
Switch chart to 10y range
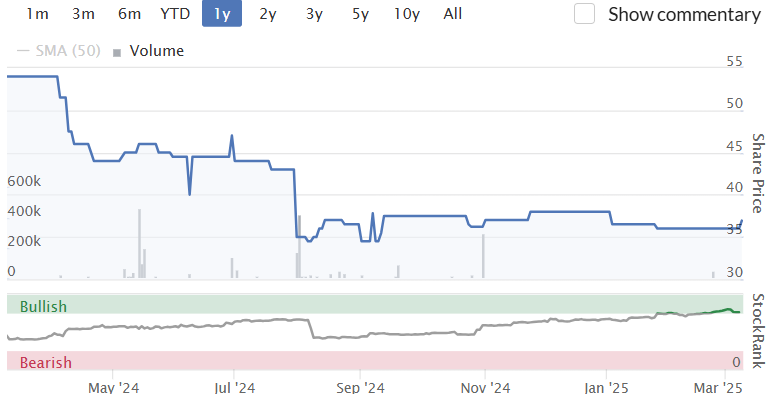[407, 14]
